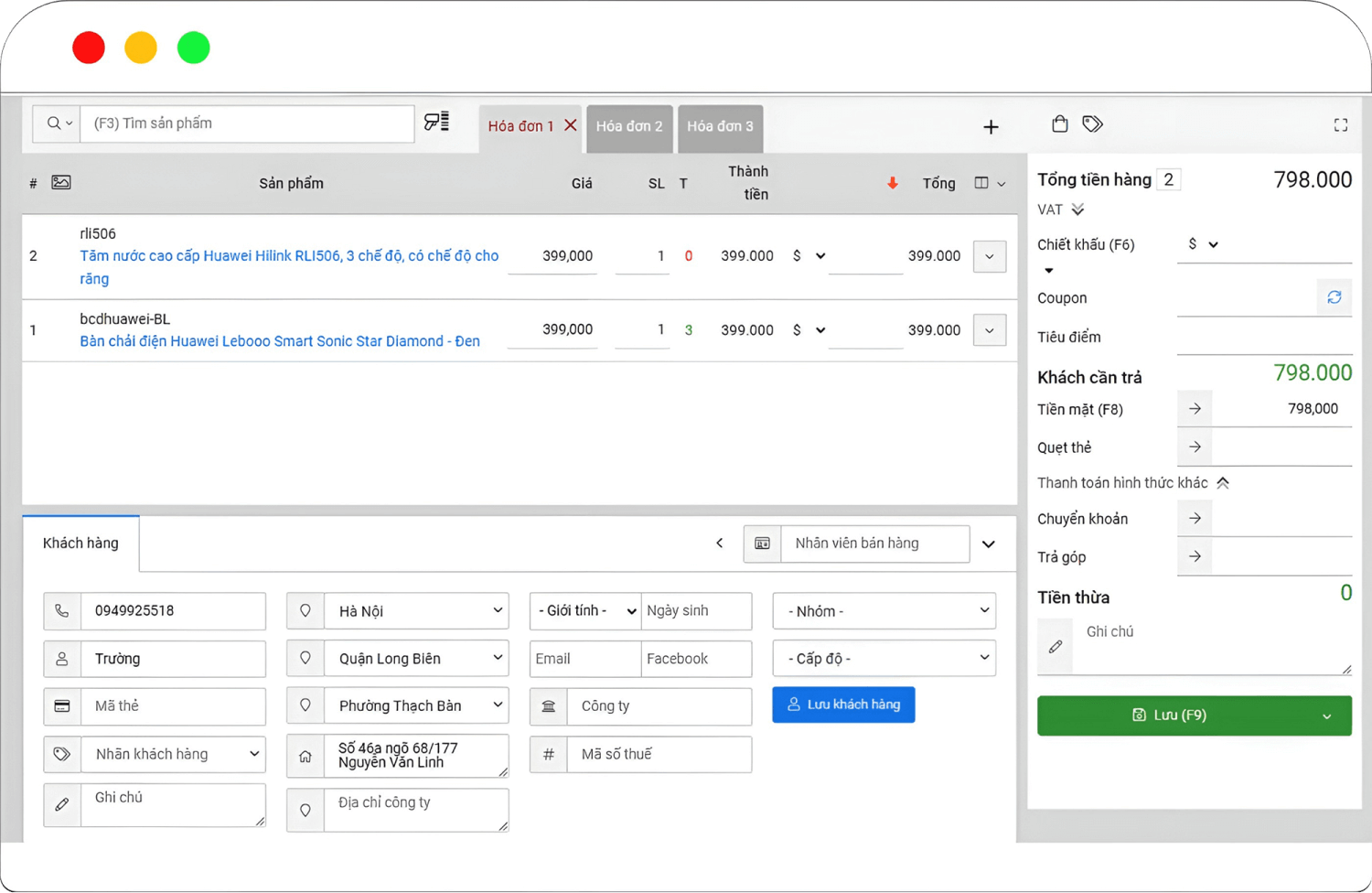Click the price tags icon in toolbar
1372x893 pixels.
click(1092, 124)
